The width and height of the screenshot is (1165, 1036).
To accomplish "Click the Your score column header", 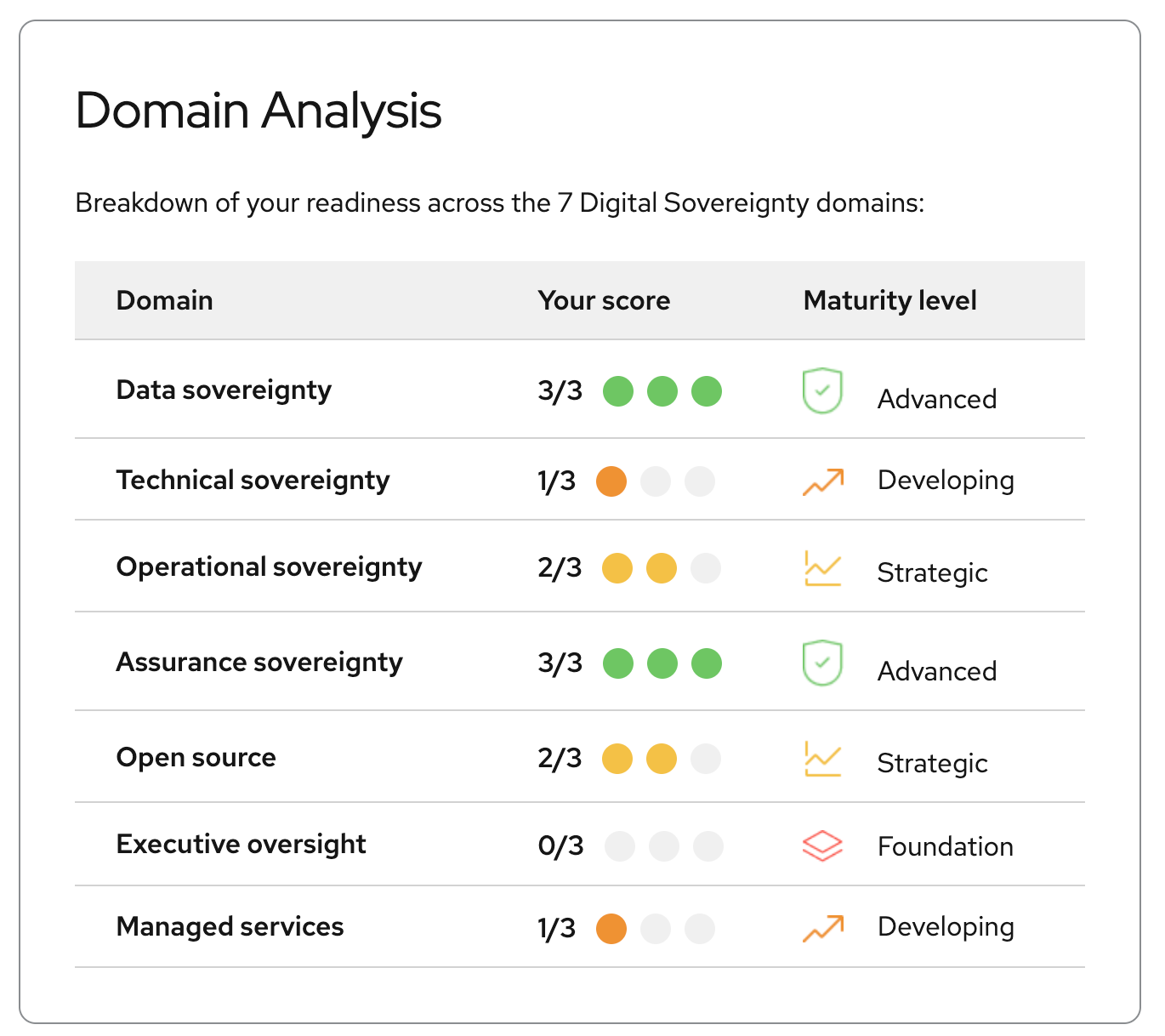I will coord(604,300).
